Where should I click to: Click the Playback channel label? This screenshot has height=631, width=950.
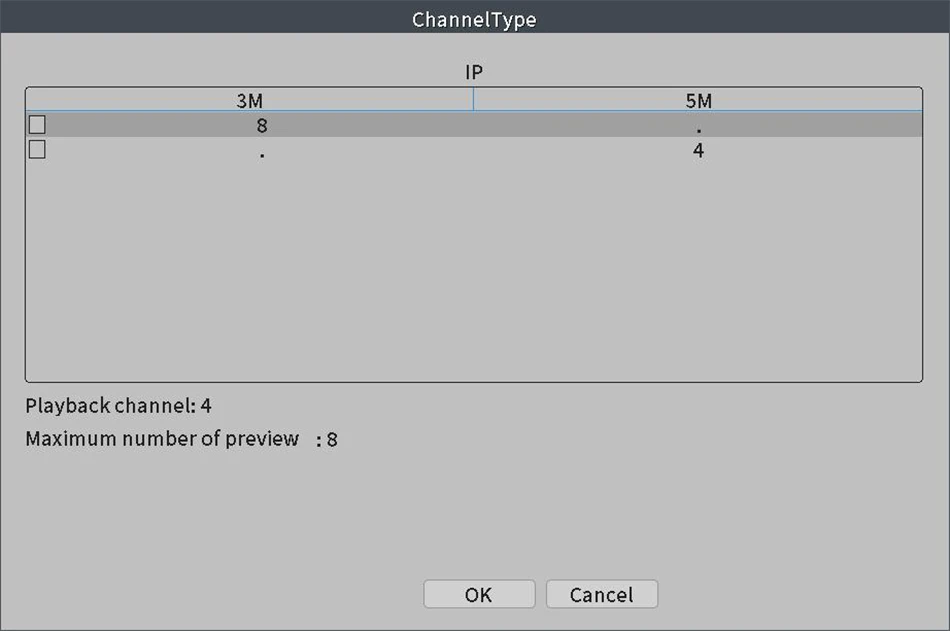pos(110,406)
